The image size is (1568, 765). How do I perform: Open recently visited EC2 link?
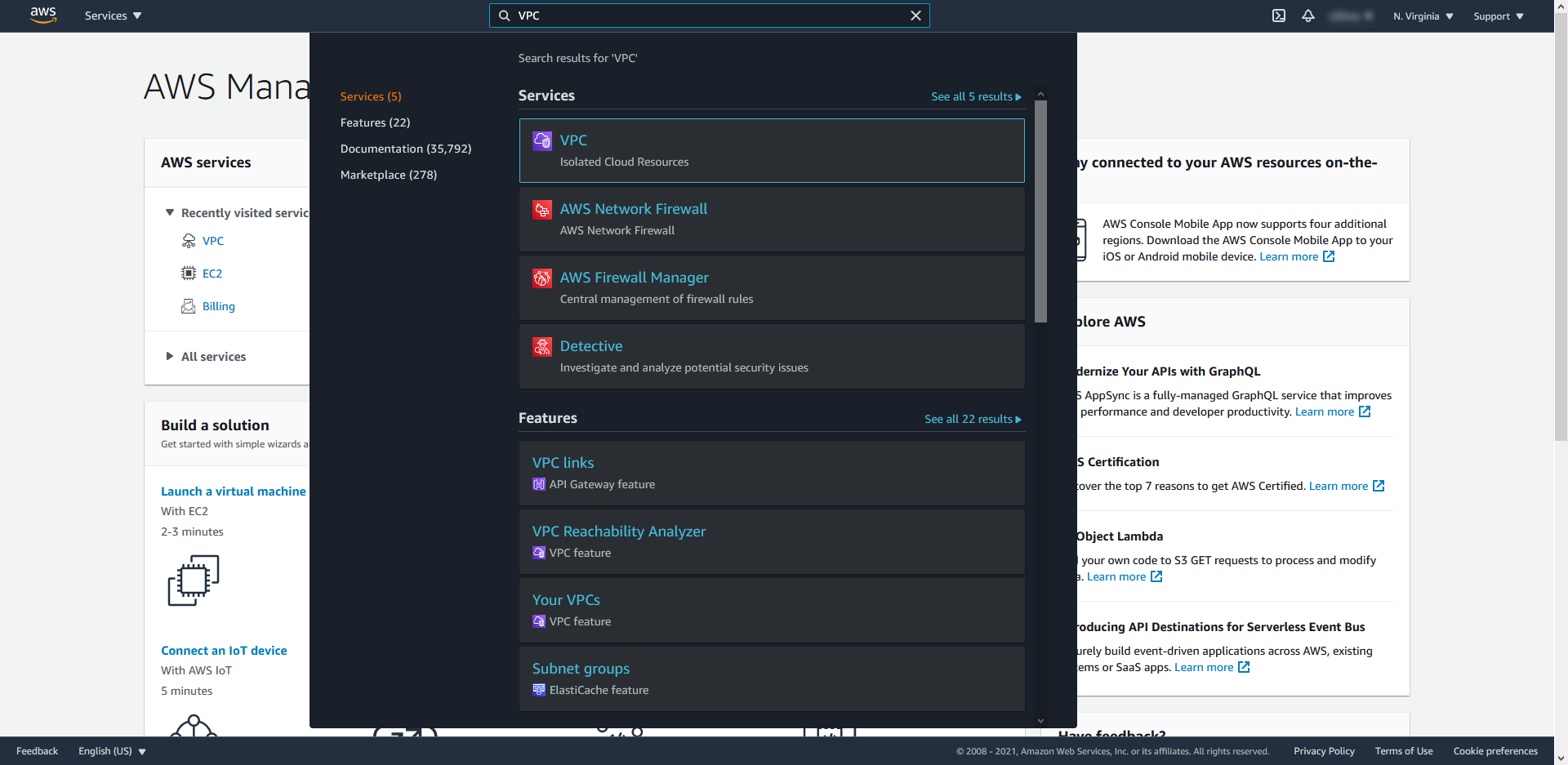tap(212, 274)
